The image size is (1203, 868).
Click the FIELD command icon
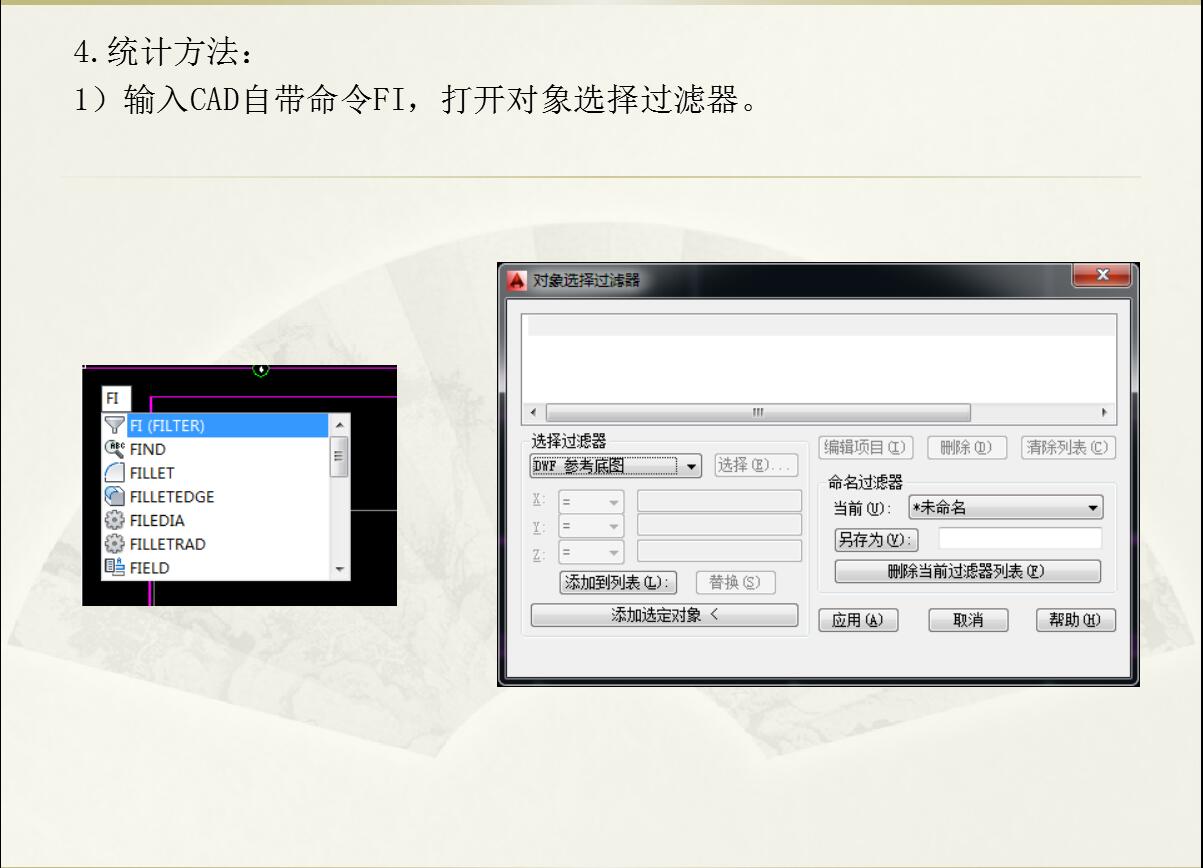[x=115, y=568]
